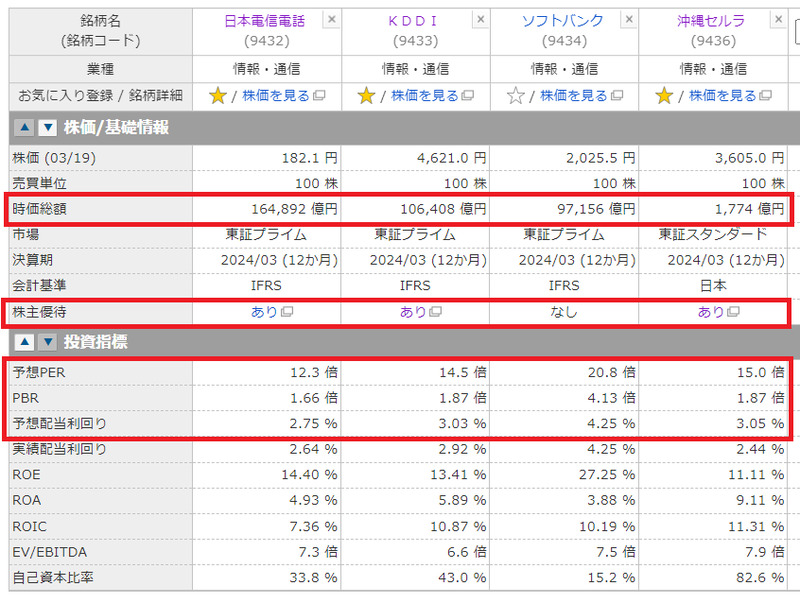The height and width of the screenshot is (603, 800).
Task: Click 株主優待 なし cell for ソフトバンク
Action: click(x=564, y=312)
